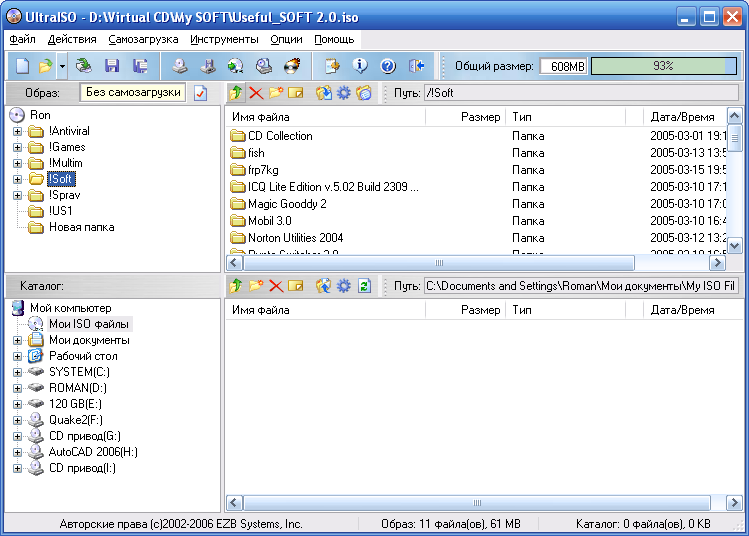Expand the !Antiviral folder node
This screenshot has height=536, width=749.
click(x=17, y=131)
